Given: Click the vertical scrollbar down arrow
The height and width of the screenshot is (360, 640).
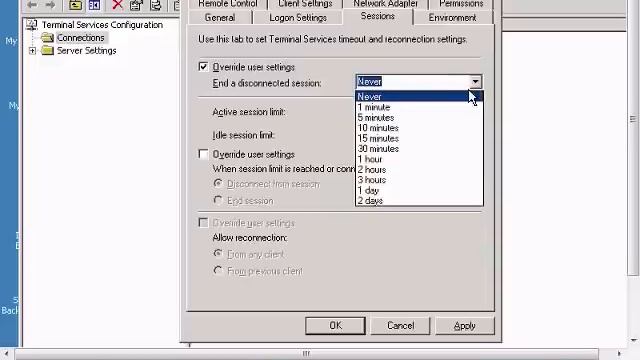Looking at the screenshot, I should (x=633, y=340).
